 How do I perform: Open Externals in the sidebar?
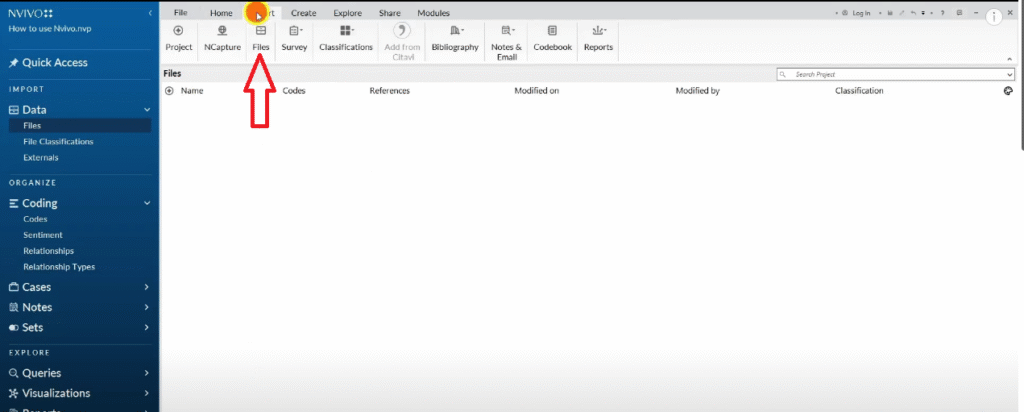pos(40,157)
